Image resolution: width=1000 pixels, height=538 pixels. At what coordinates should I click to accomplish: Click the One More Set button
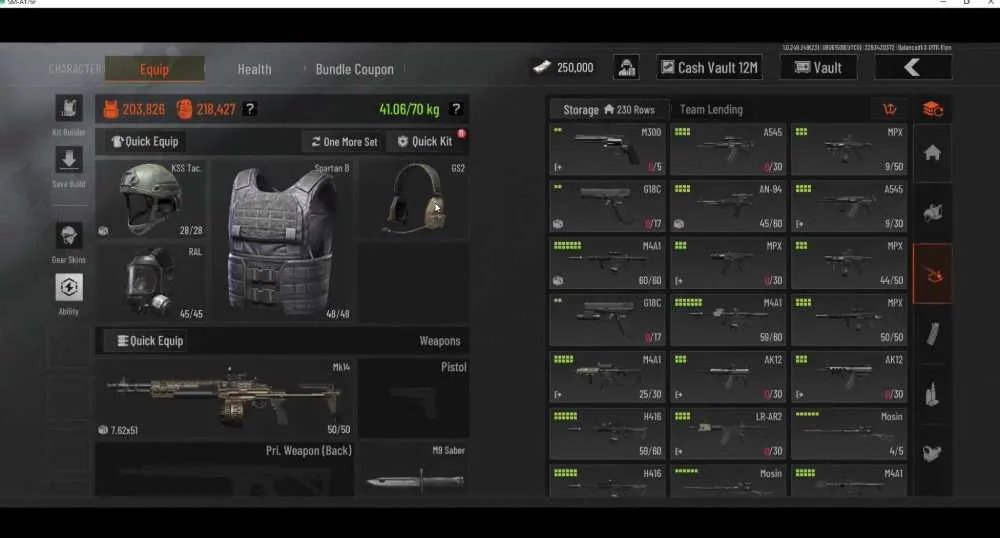(x=344, y=142)
